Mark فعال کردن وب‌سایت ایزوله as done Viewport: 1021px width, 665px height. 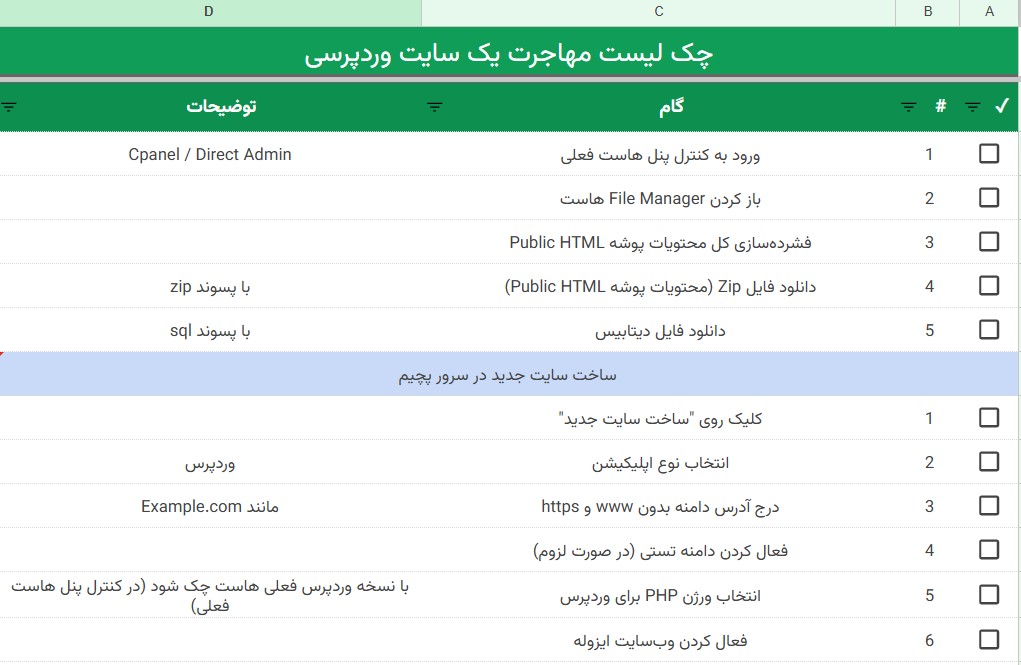click(x=989, y=640)
